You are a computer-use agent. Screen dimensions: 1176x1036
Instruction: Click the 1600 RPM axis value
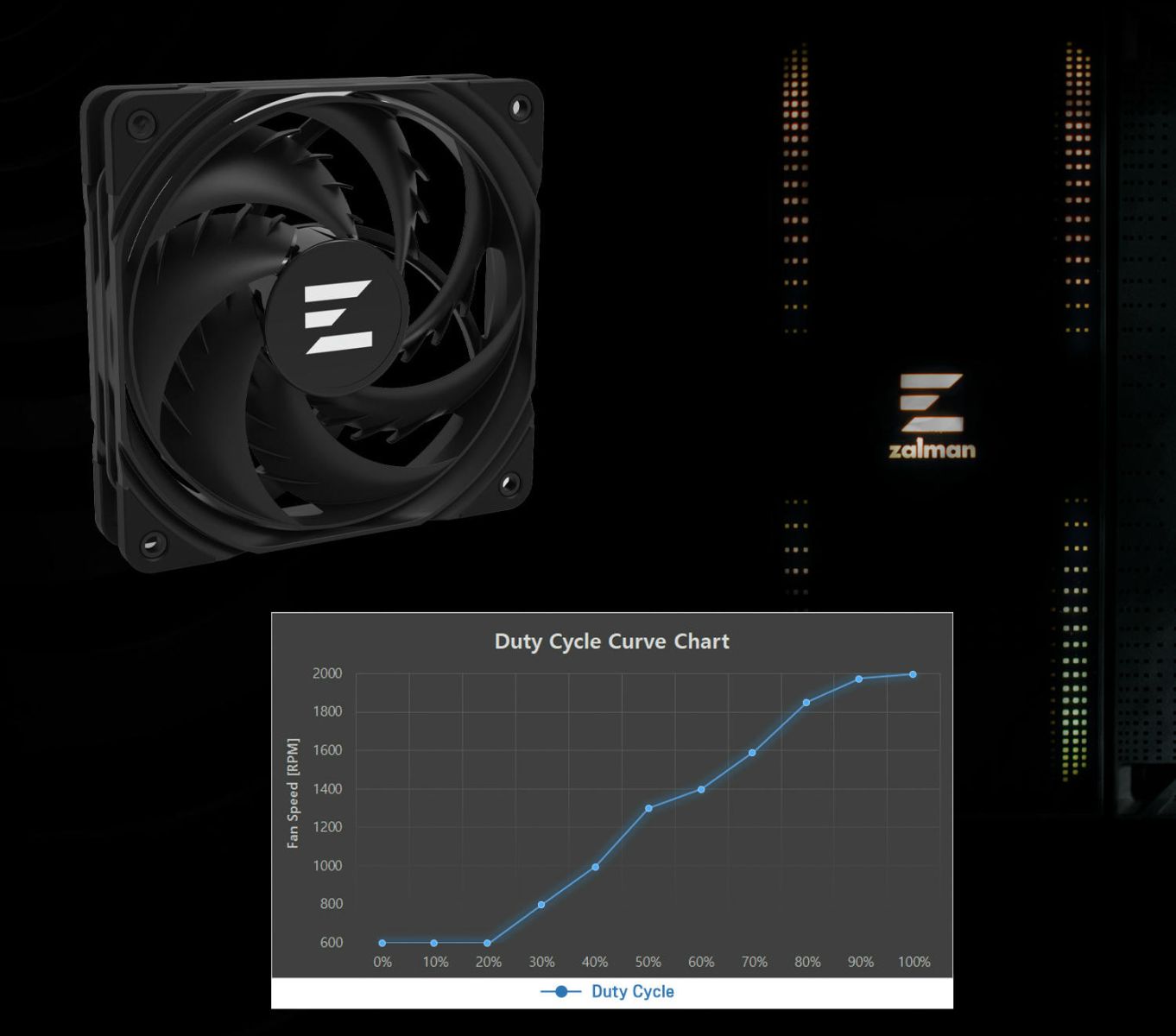point(327,750)
